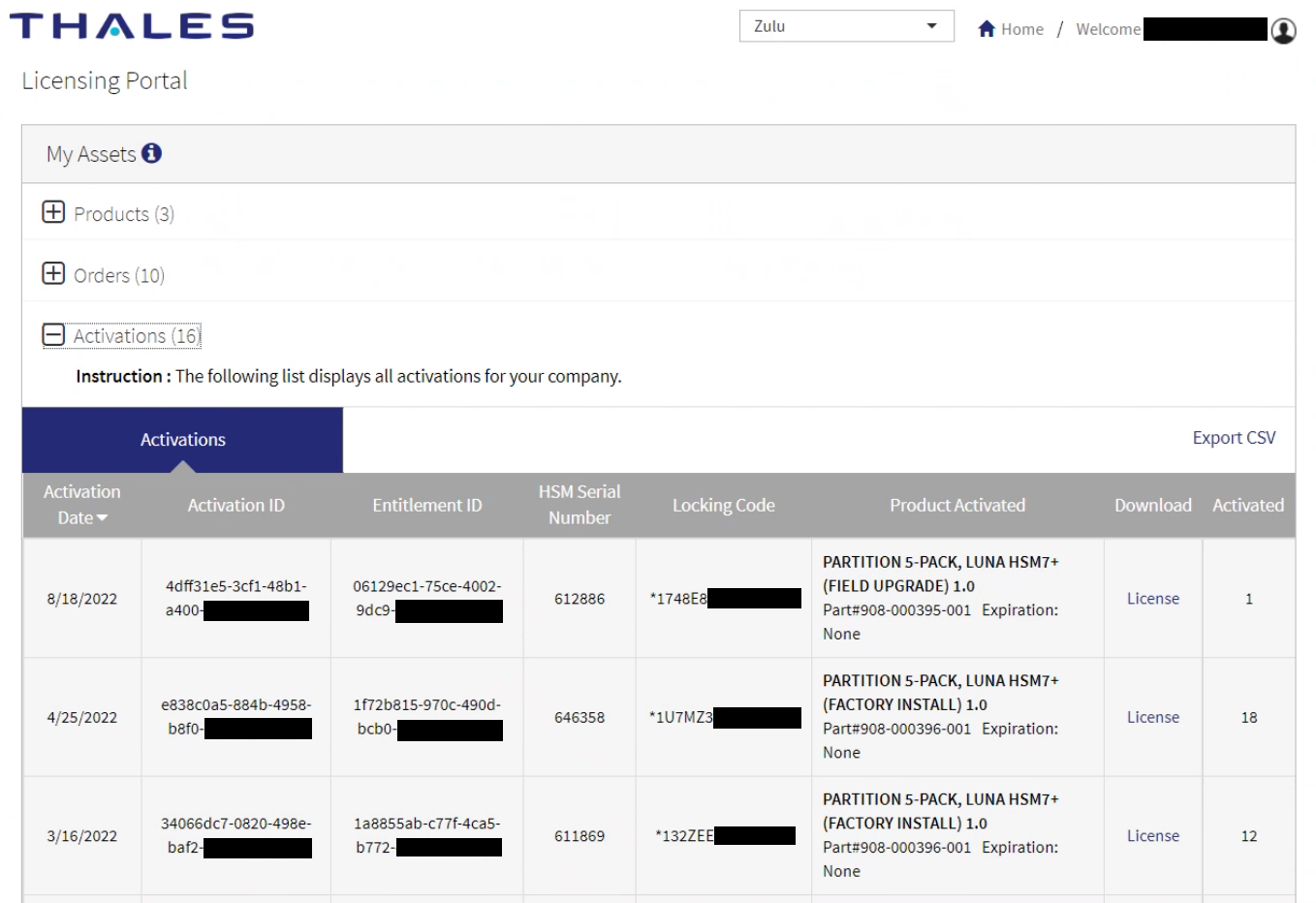Click entitlement ID starting 1f72b815
This screenshot has width=1316, height=903.
coord(427,717)
